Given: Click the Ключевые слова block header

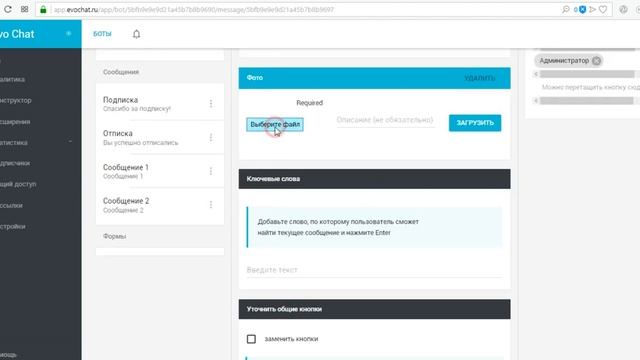Looking at the screenshot, I should 374,179.
